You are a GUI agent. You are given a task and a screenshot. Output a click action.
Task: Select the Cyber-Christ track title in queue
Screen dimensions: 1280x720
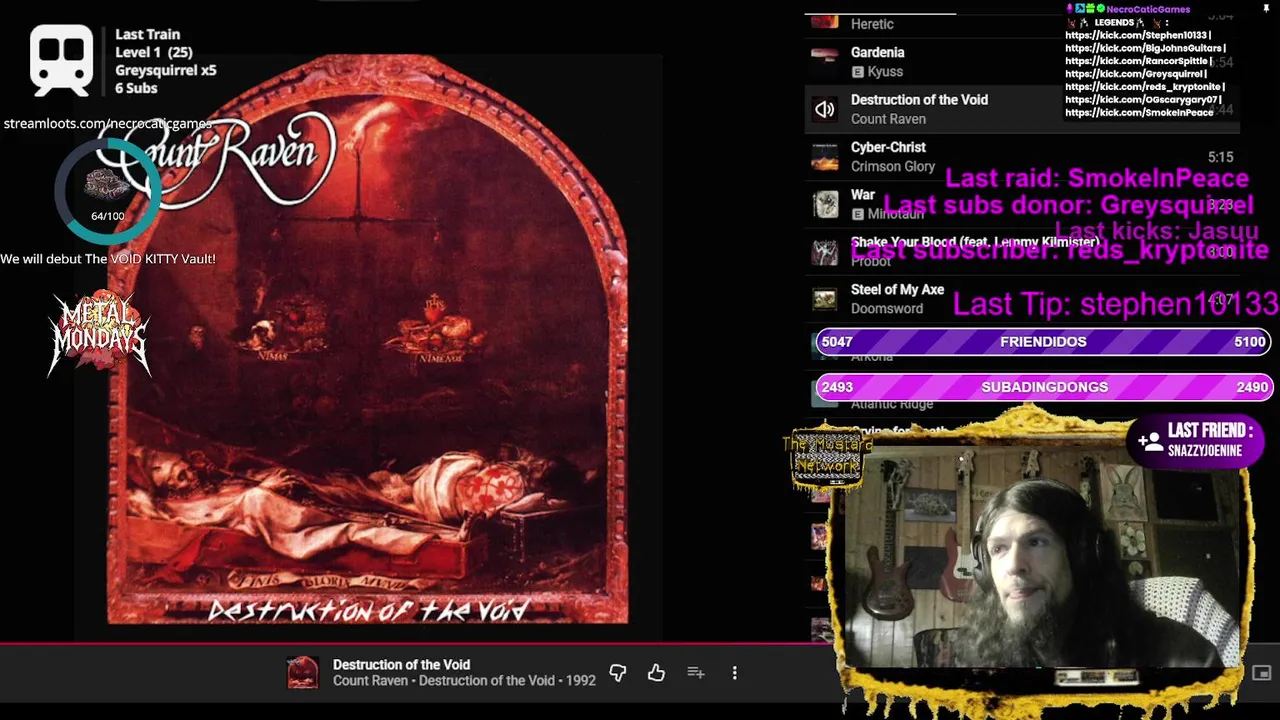pyautogui.click(x=888, y=147)
